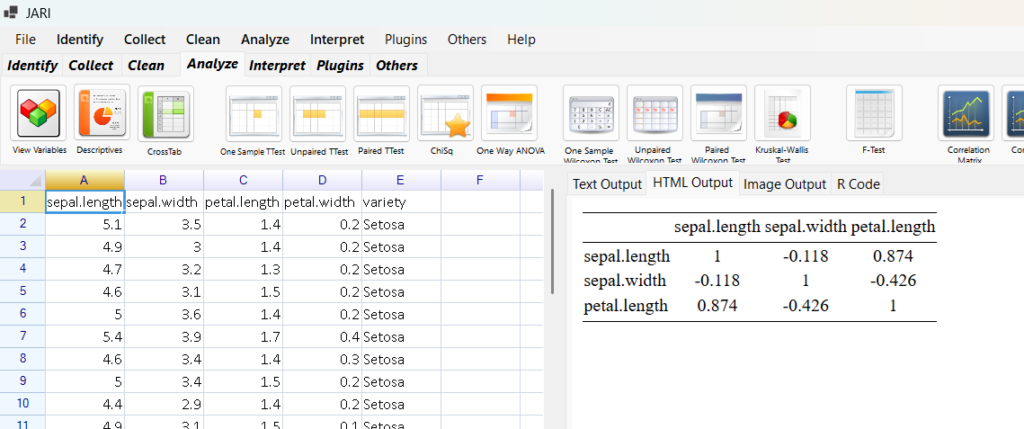Switch to the Clean ribbon tab
The width and height of the screenshot is (1024, 429).
pyautogui.click(x=146, y=65)
